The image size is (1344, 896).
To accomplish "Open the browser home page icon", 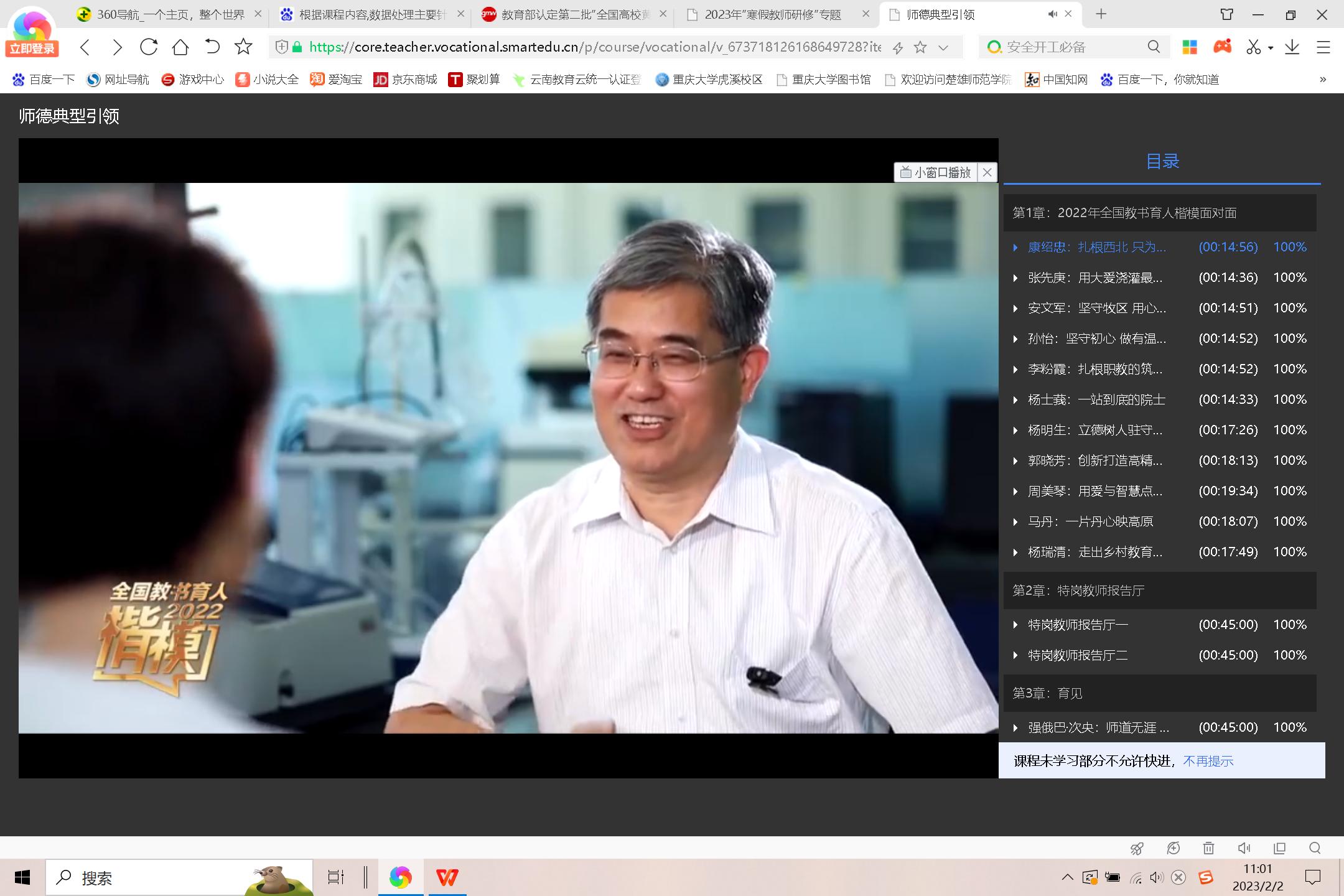I will (180, 47).
